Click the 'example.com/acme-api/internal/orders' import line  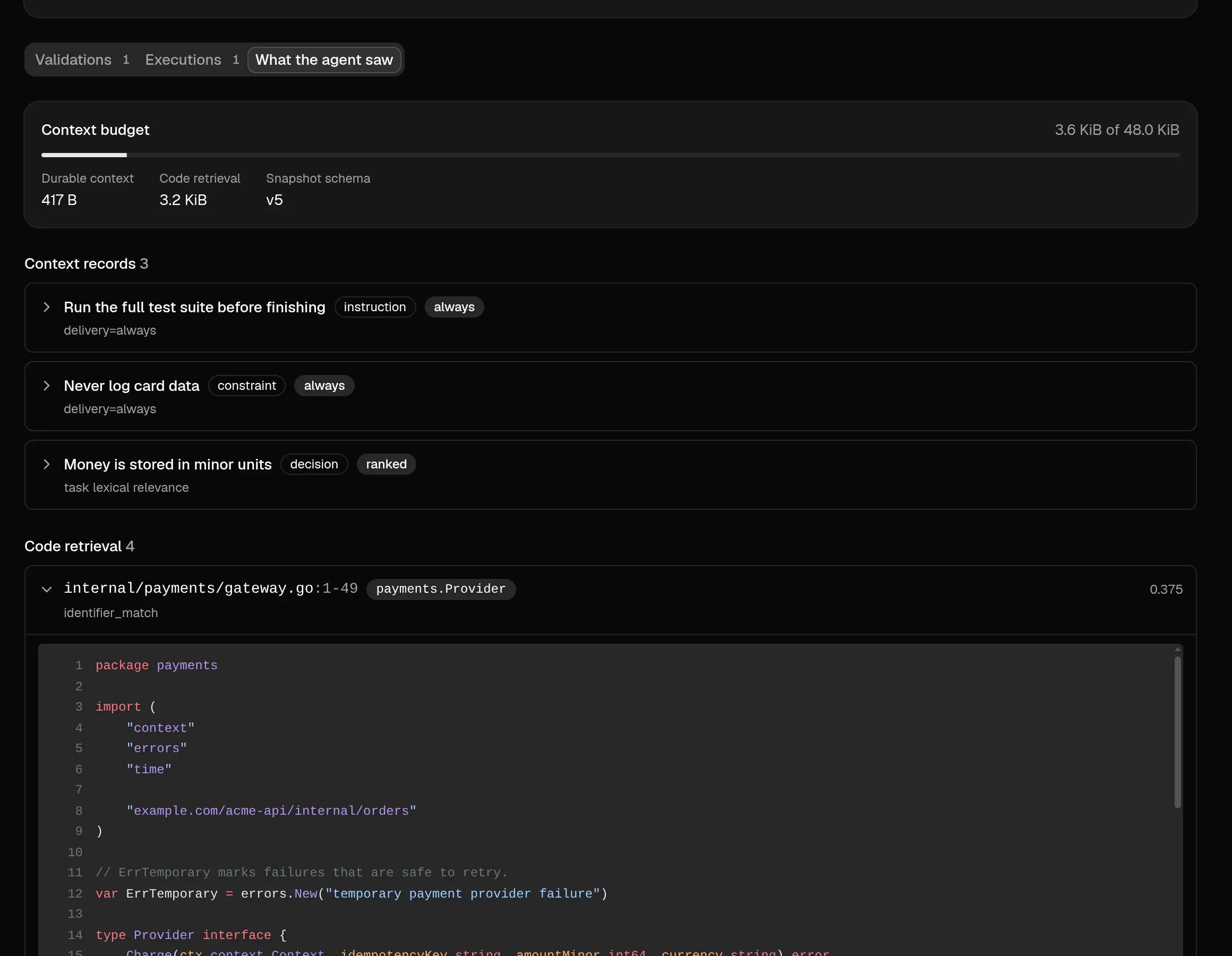[x=271, y=811]
